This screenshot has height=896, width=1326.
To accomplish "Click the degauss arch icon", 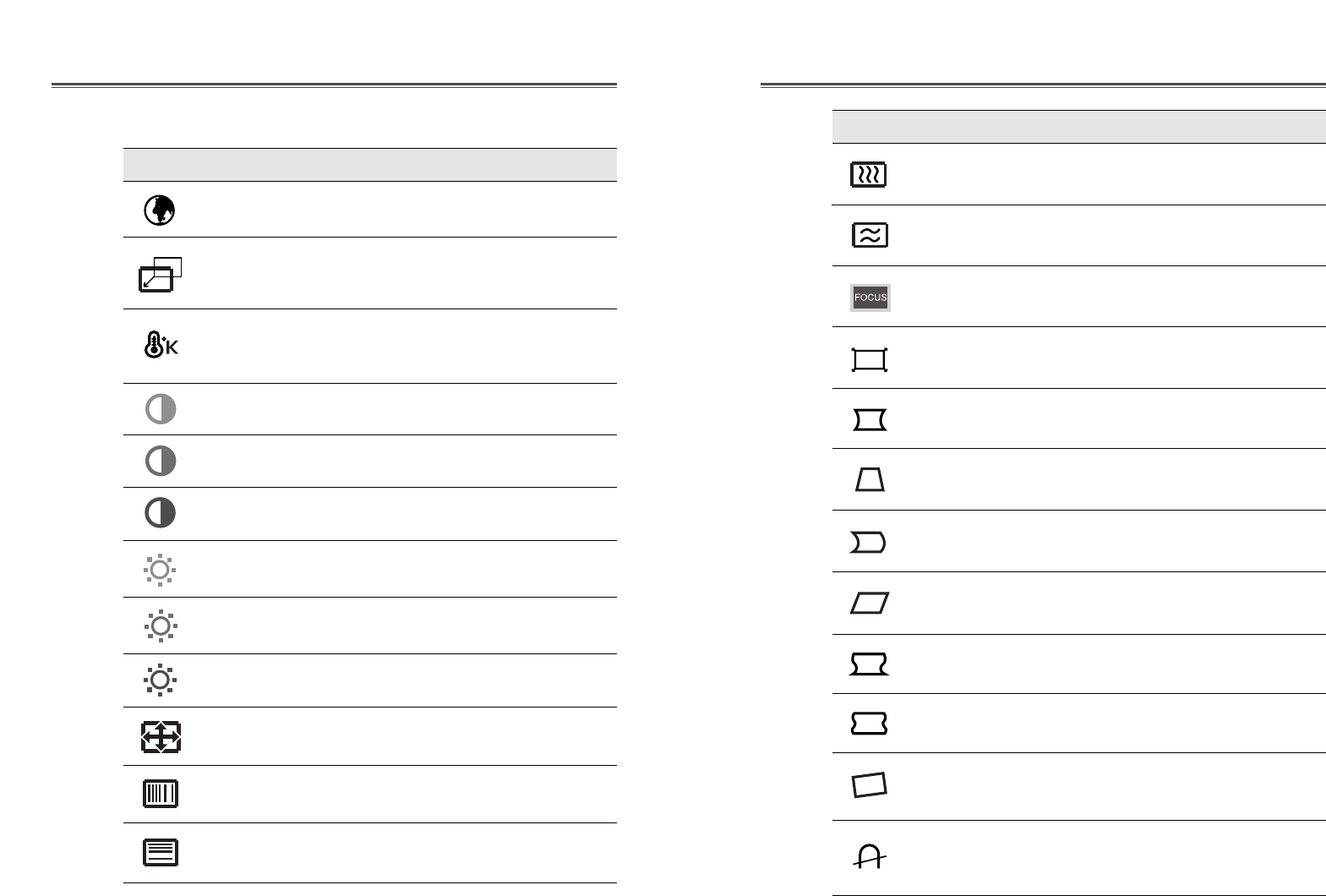I will pyautogui.click(x=870, y=857).
